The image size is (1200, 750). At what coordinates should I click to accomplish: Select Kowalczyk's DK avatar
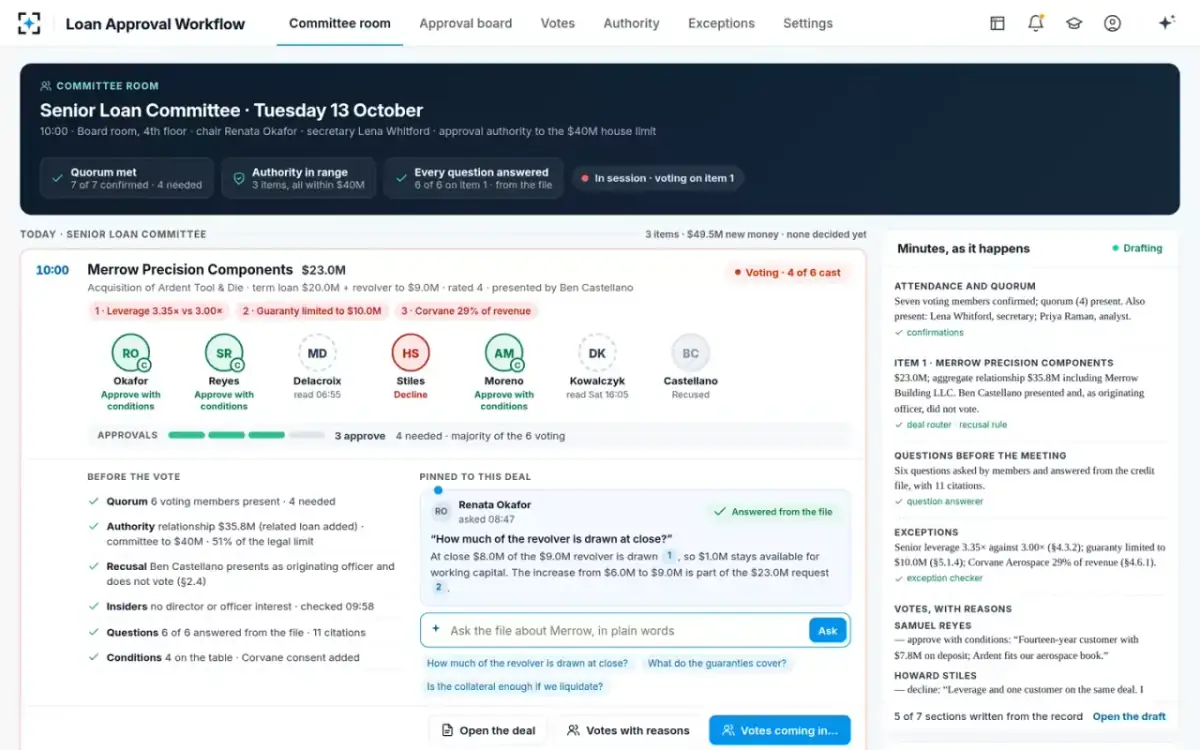[x=597, y=353]
